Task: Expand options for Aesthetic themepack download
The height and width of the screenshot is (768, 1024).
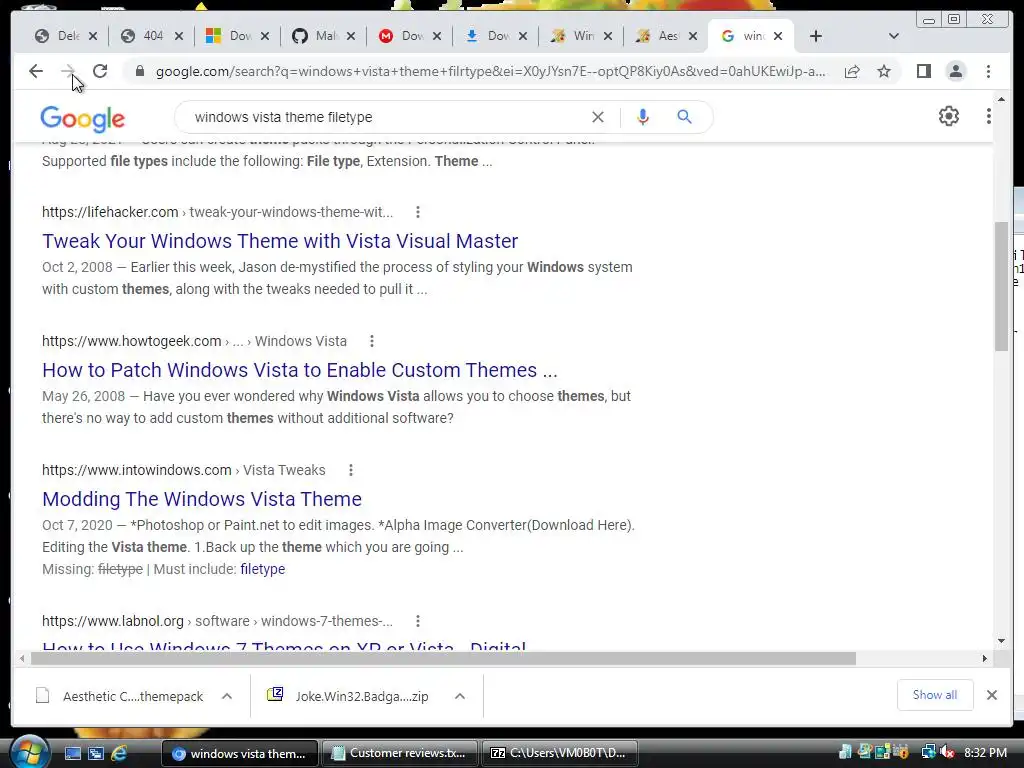Action: [227, 696]
